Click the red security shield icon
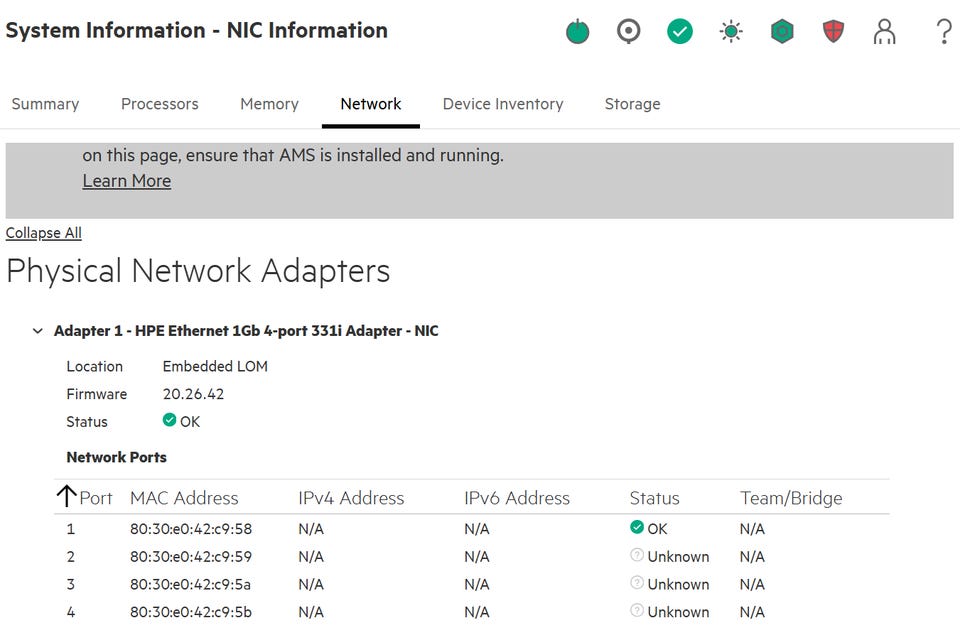Screen dimensions: 960x635 click(x=833, y=32)
